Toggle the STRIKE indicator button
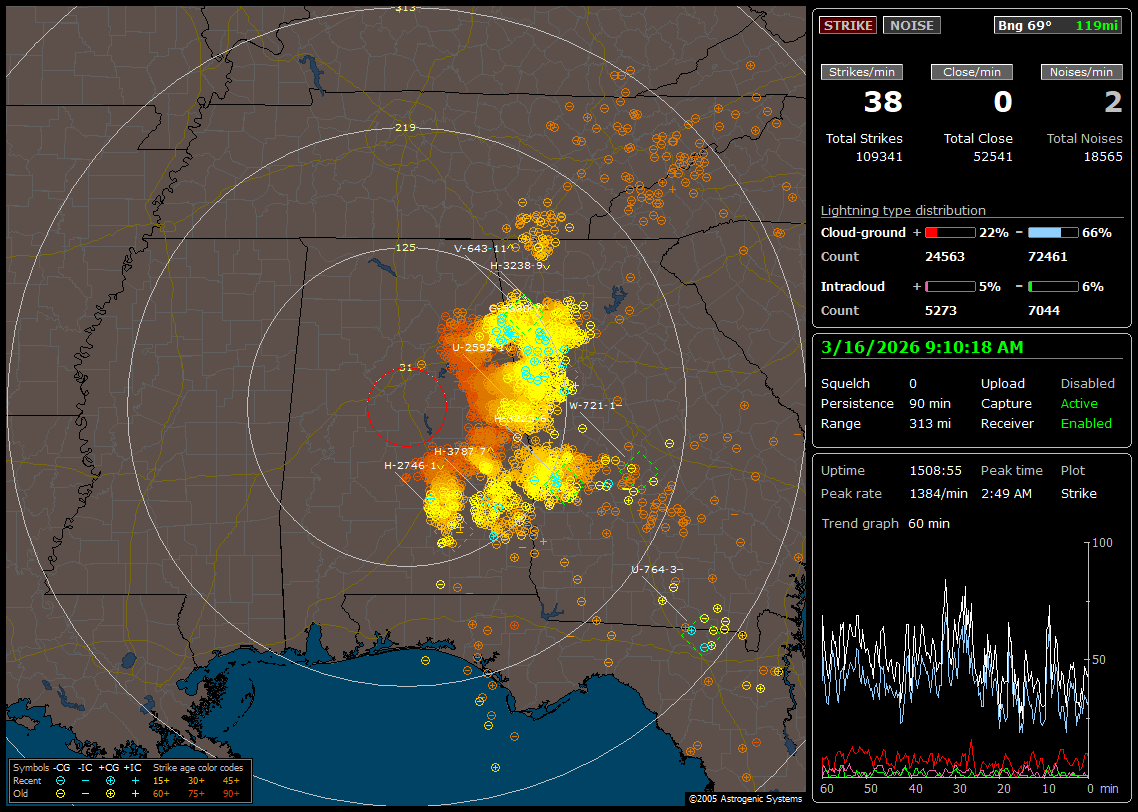The image size is (1138, 812). tap(847, 25)
